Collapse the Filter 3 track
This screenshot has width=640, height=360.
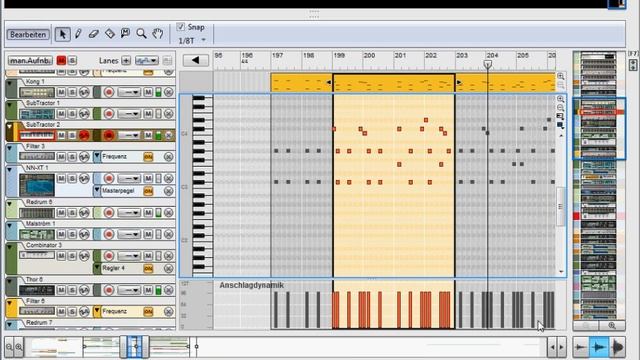pos(10,148)
